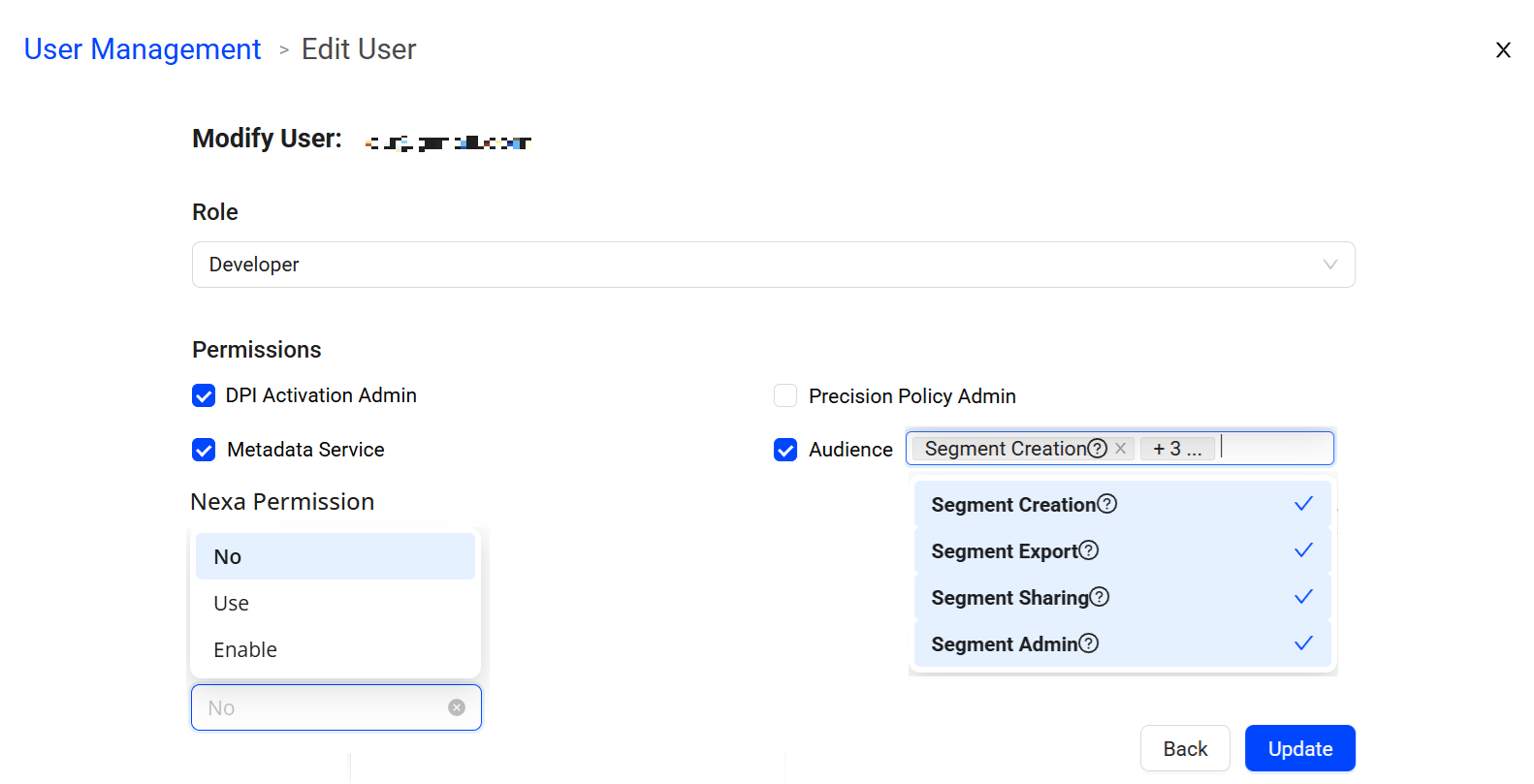1534x784 pixels.
Task: Choose Enable from Nexa Permission options
Action: click(245, 649)
